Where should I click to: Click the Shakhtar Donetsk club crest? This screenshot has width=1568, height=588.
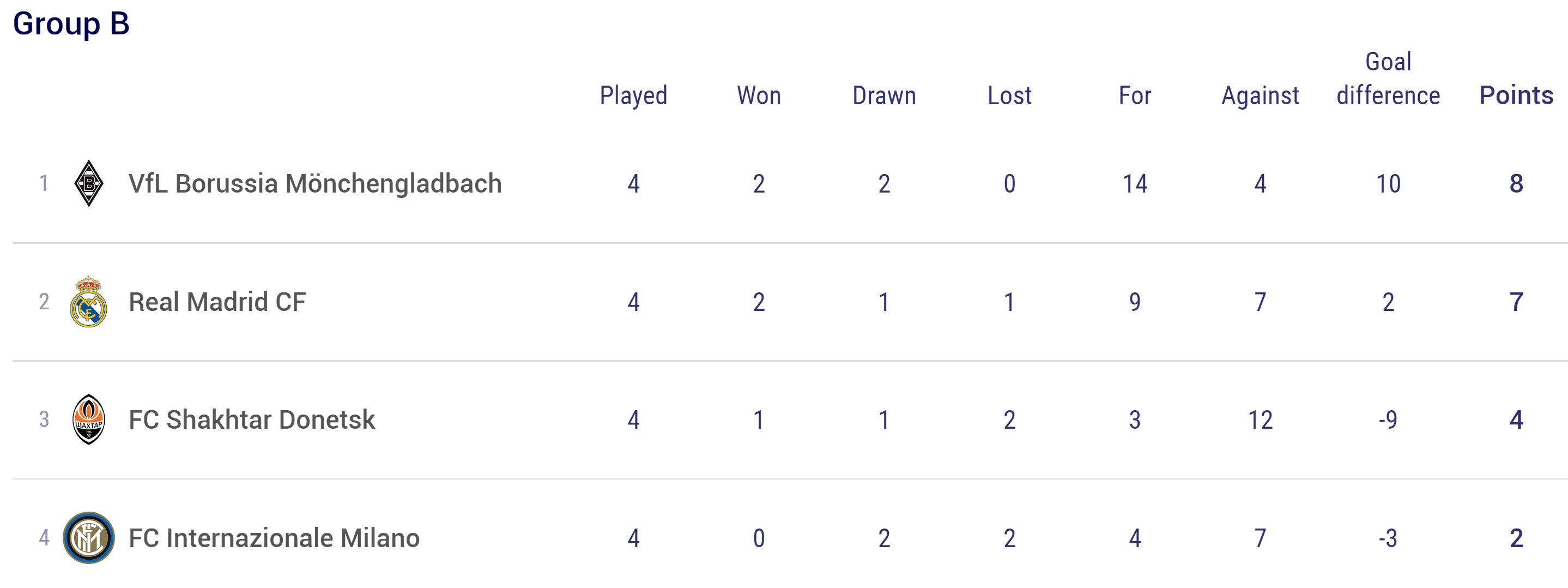pyautogui.click(x=89, y=420)
